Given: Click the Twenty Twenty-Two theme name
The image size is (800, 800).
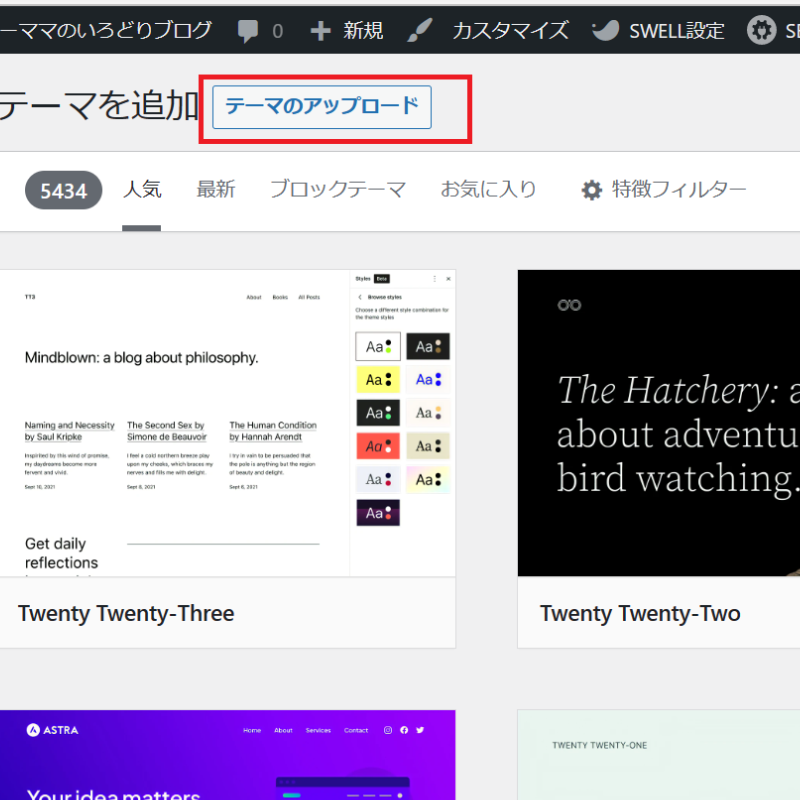Looking at the screenshot, I should [640, 613].
